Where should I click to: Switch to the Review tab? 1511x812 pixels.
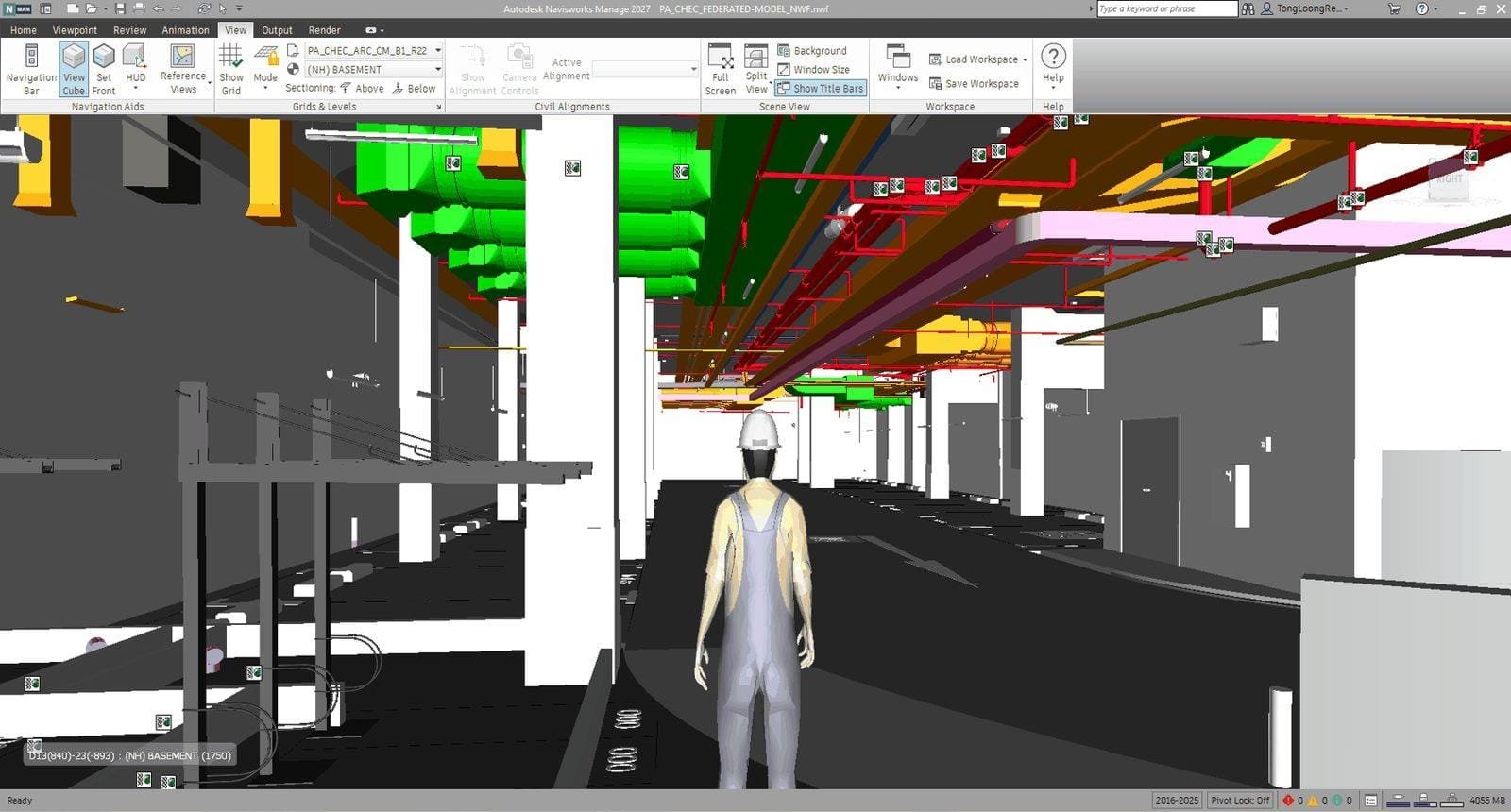[x=130, y=30]
